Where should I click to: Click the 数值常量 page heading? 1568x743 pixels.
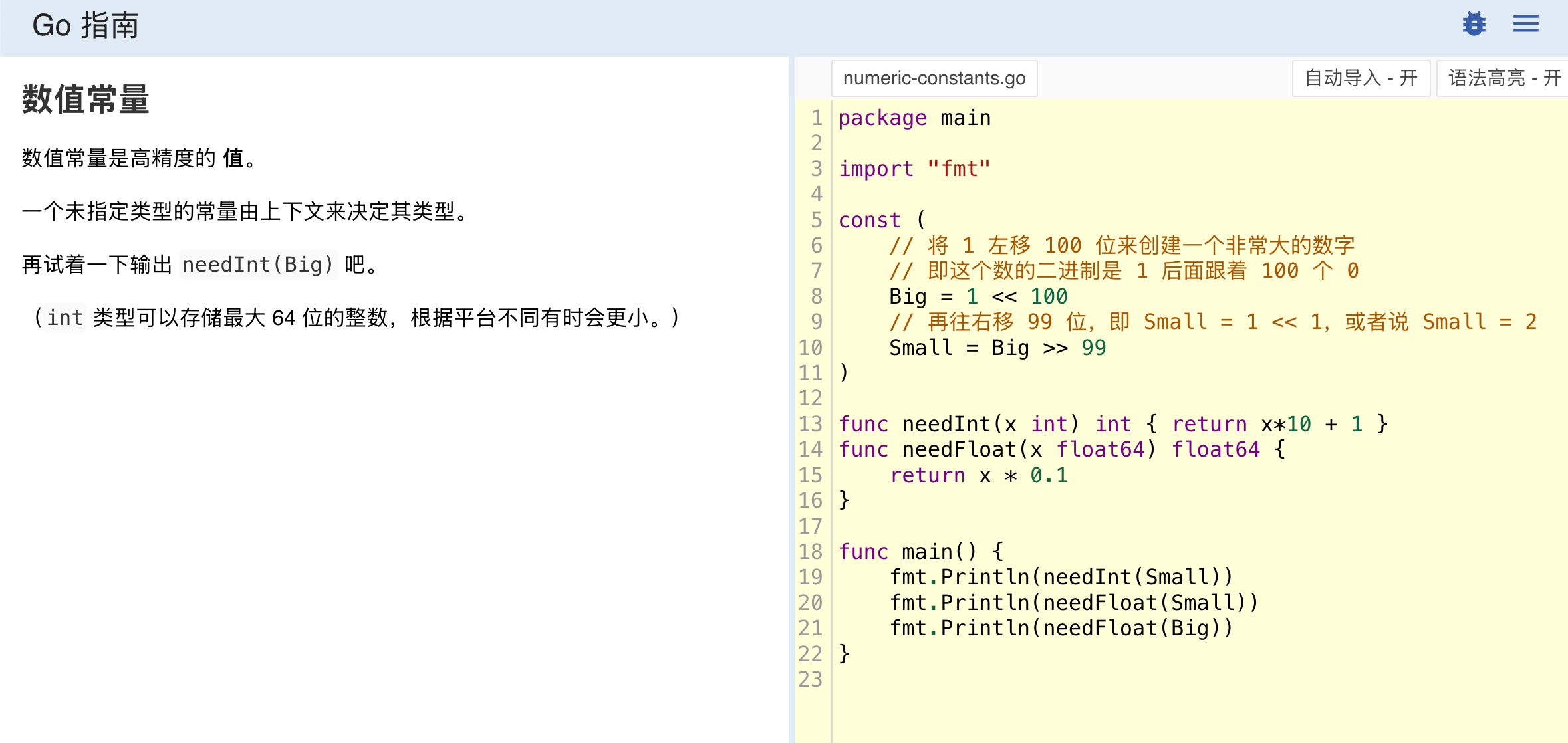pos(85,100)
